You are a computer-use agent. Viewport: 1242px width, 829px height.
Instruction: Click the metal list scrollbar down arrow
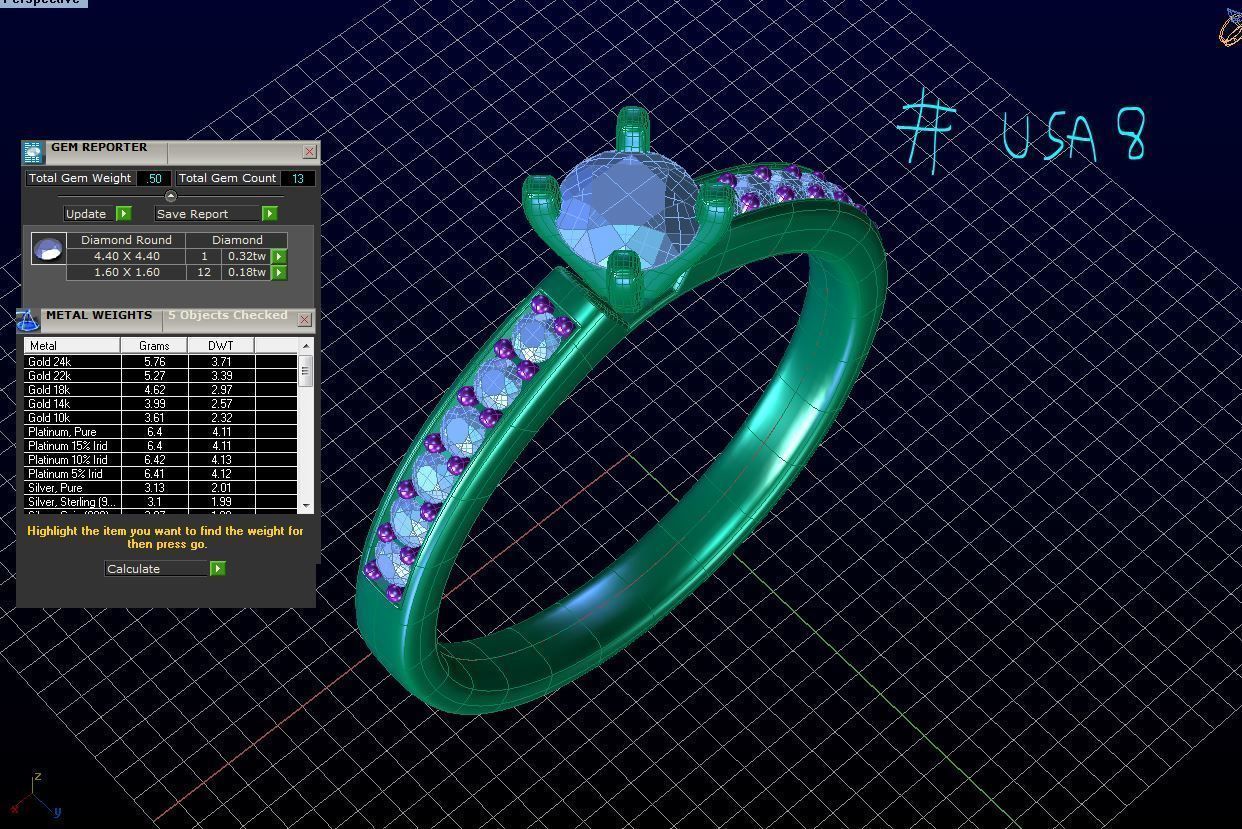coord(306,506)
